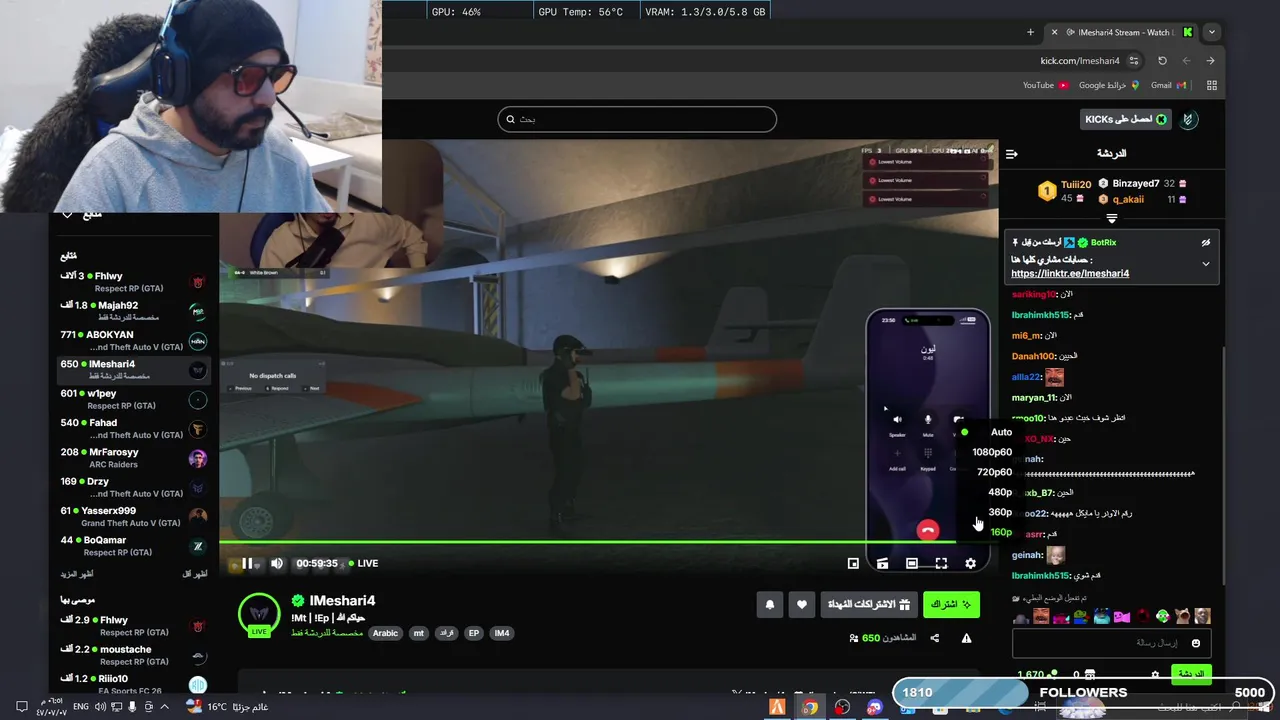Click the Arabic tag
This screenshot has height=720, width=1280.
click(385, 633)
